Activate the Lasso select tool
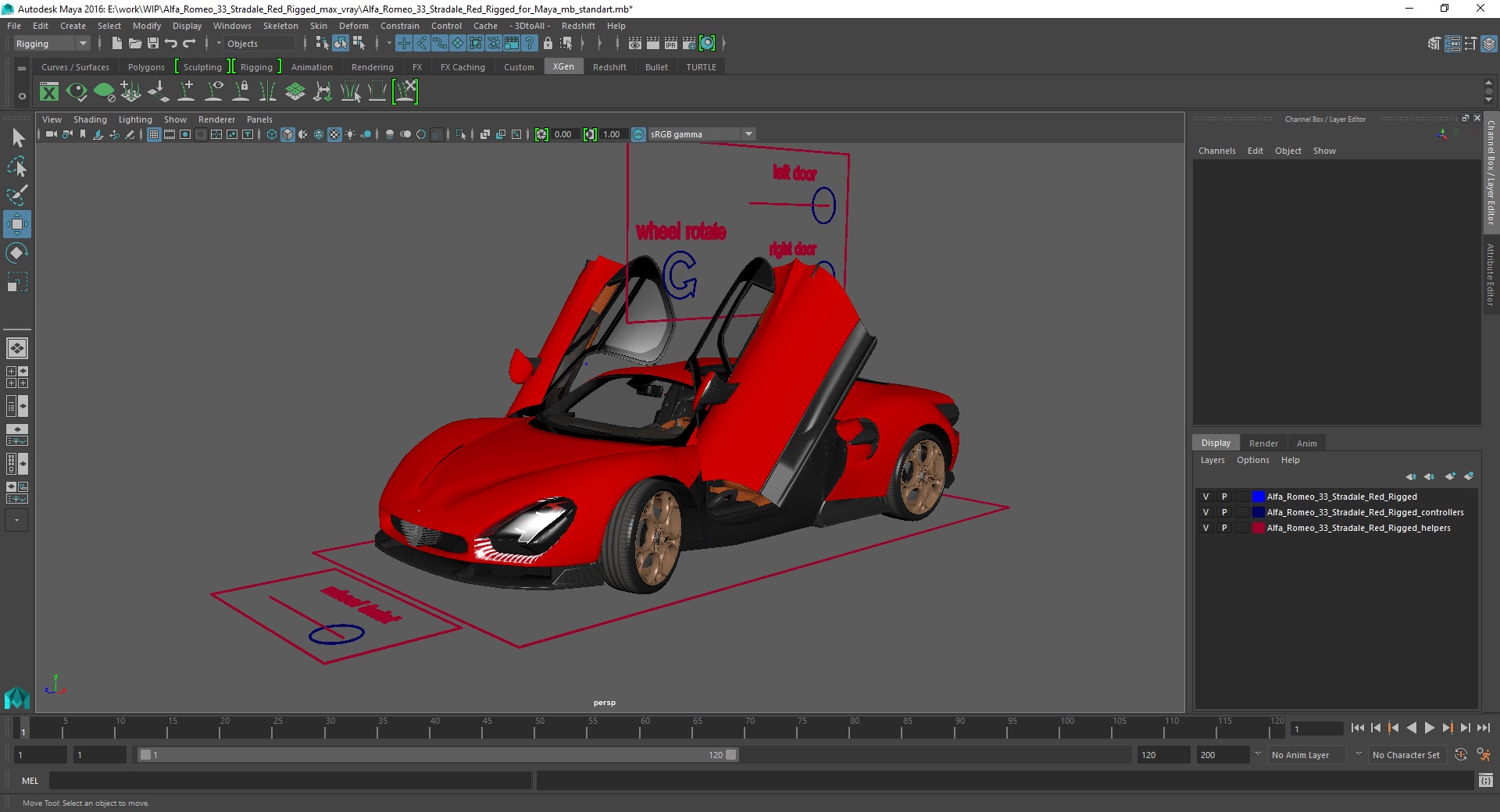Viewport: 1500px width, 812px height. point(17,167)
